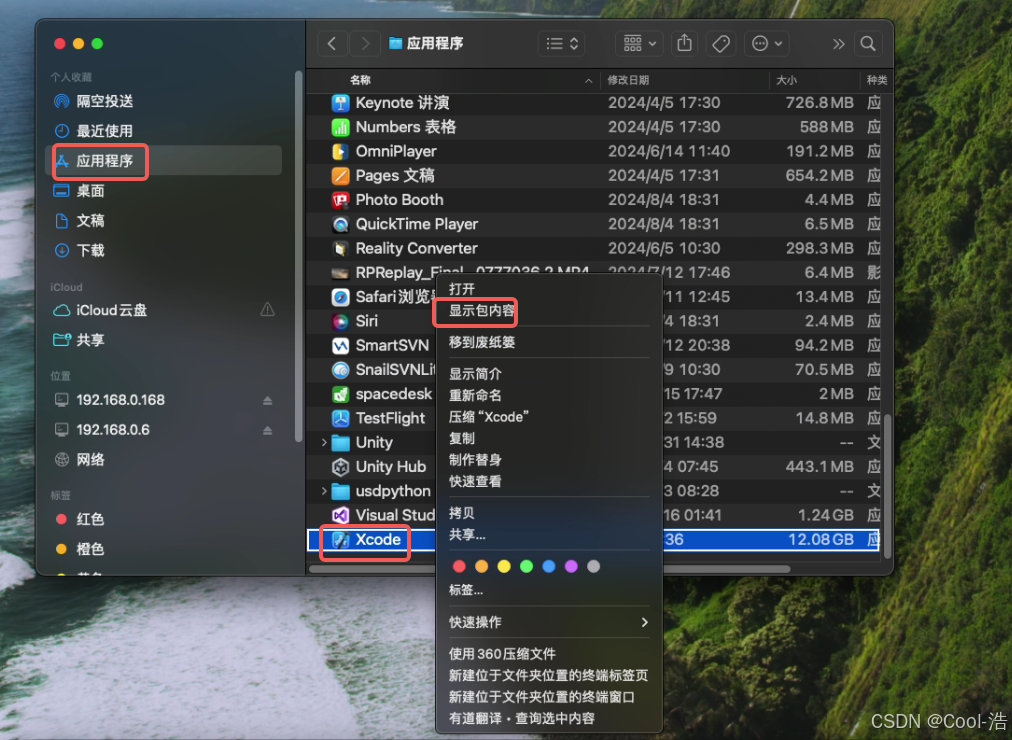Select the OmniPlayer app icon
Viewport: 1012px width, 740px height.
pos(340,152)
